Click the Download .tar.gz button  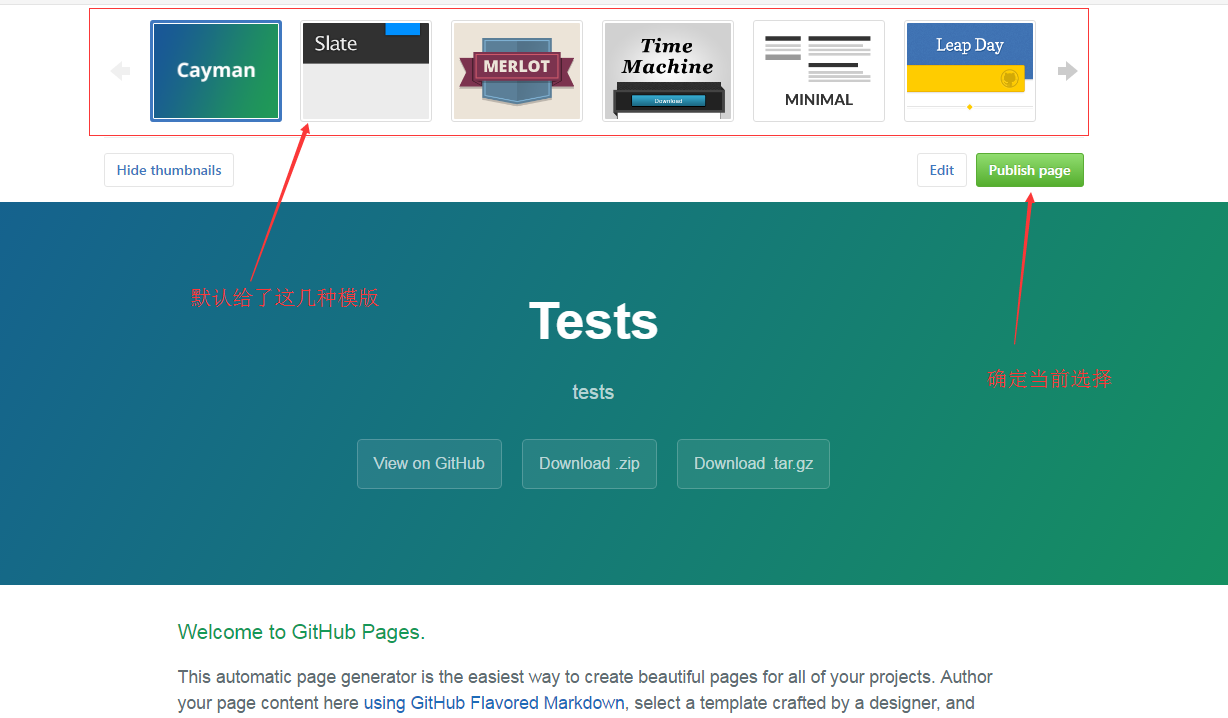tap(753, 464)
